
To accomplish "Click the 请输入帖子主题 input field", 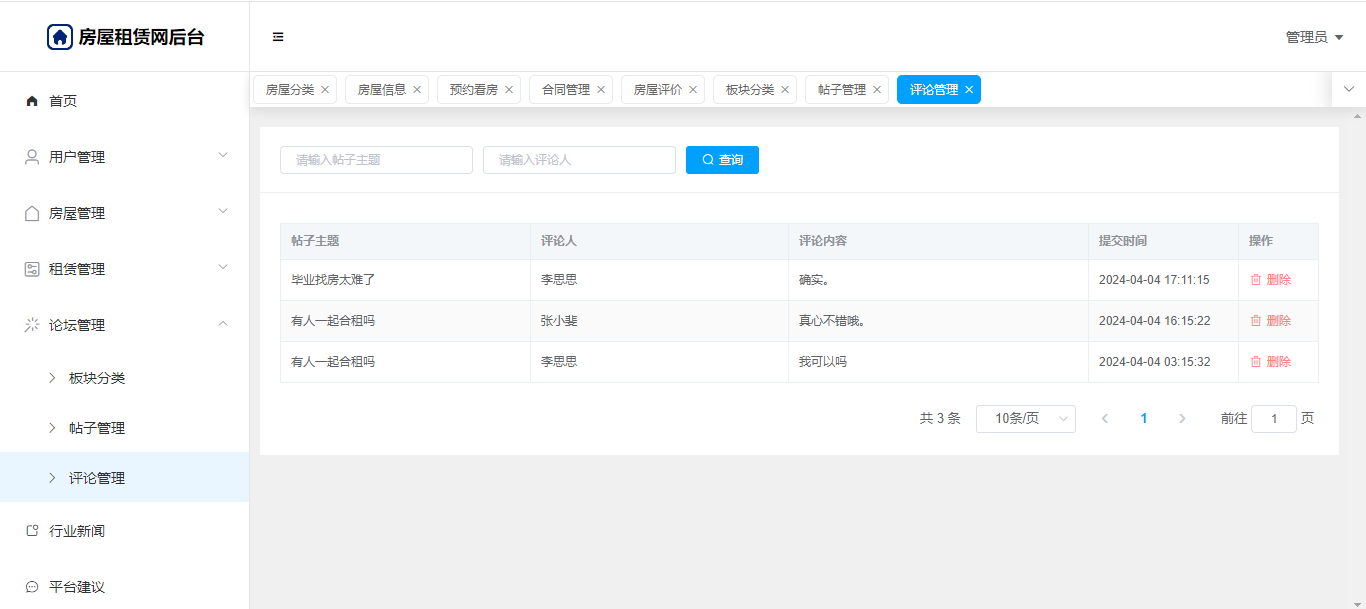I will (376, 160).
